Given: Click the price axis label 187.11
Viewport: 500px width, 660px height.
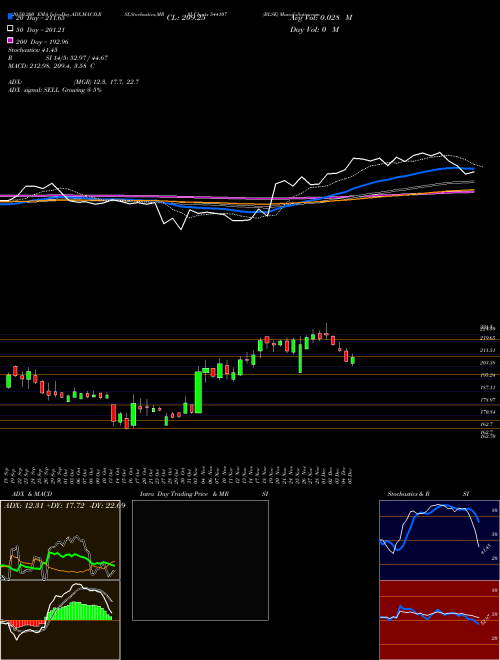Looking at the screenshot, I should coord(488,387).
